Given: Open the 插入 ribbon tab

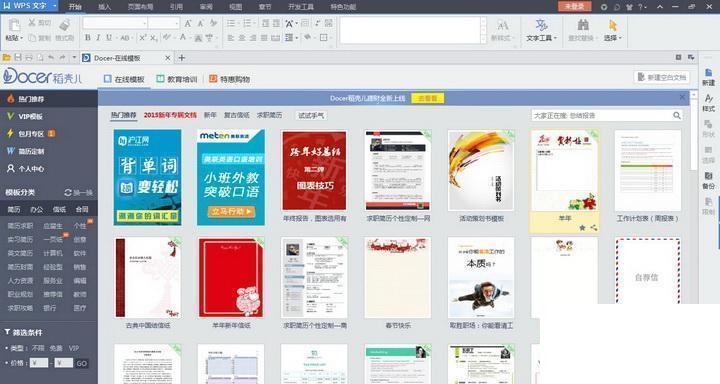Looking at the screenshot, I should 105,7.
